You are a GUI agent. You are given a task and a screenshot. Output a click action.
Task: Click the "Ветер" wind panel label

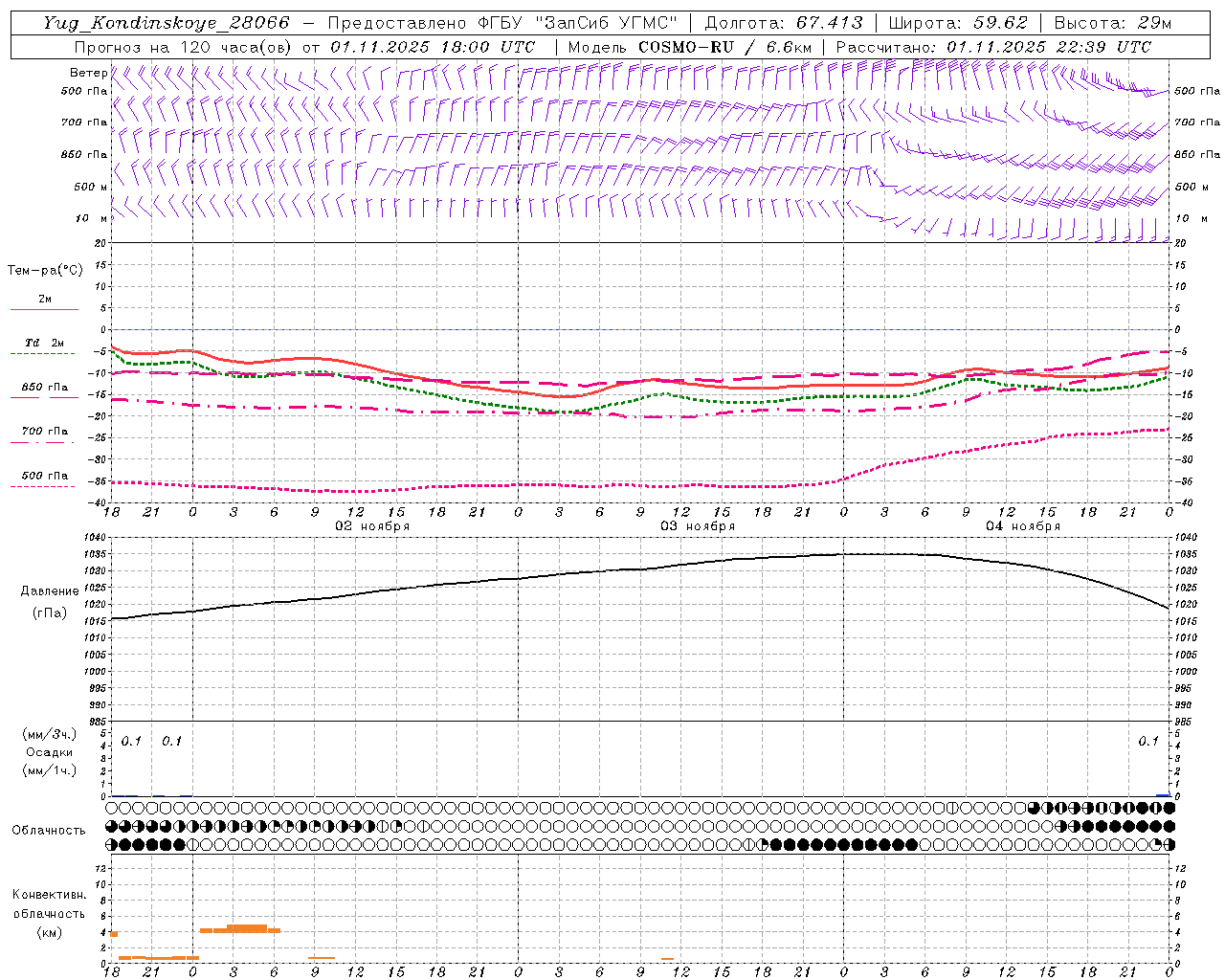coord(89,73)
